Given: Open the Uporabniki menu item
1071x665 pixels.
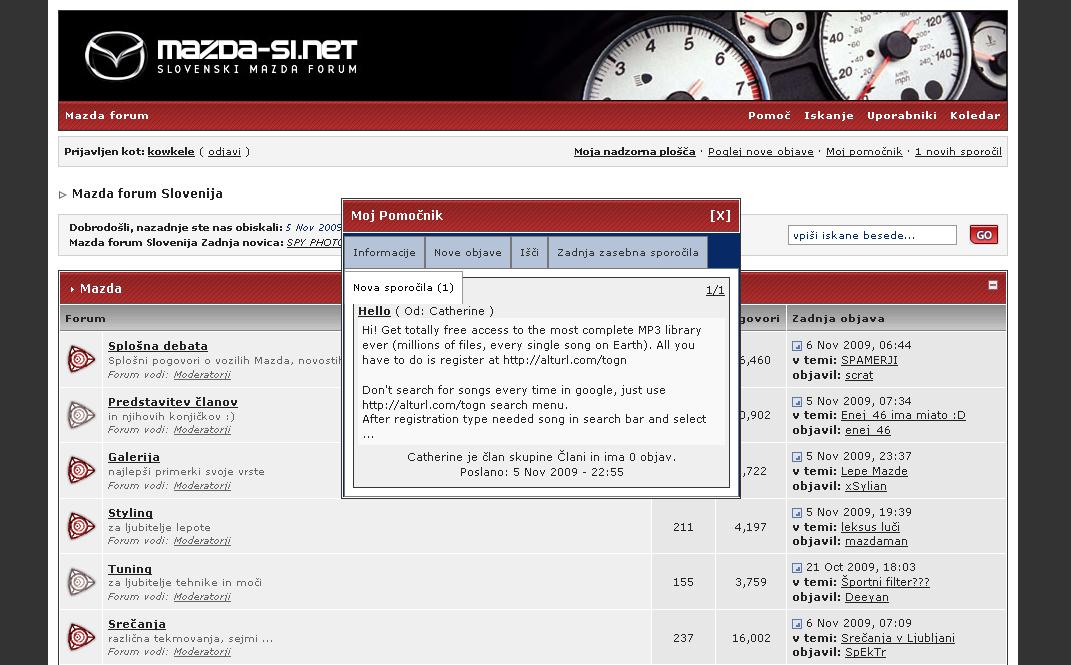Looking at the screenshot, I should coord(902,115).
